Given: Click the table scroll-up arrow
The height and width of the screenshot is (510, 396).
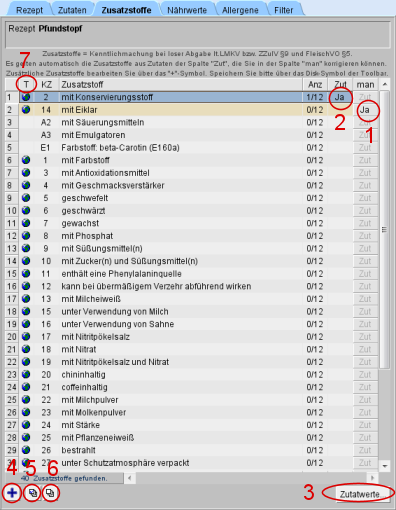Looking at the screenshot, I should (x=385, y=84).
